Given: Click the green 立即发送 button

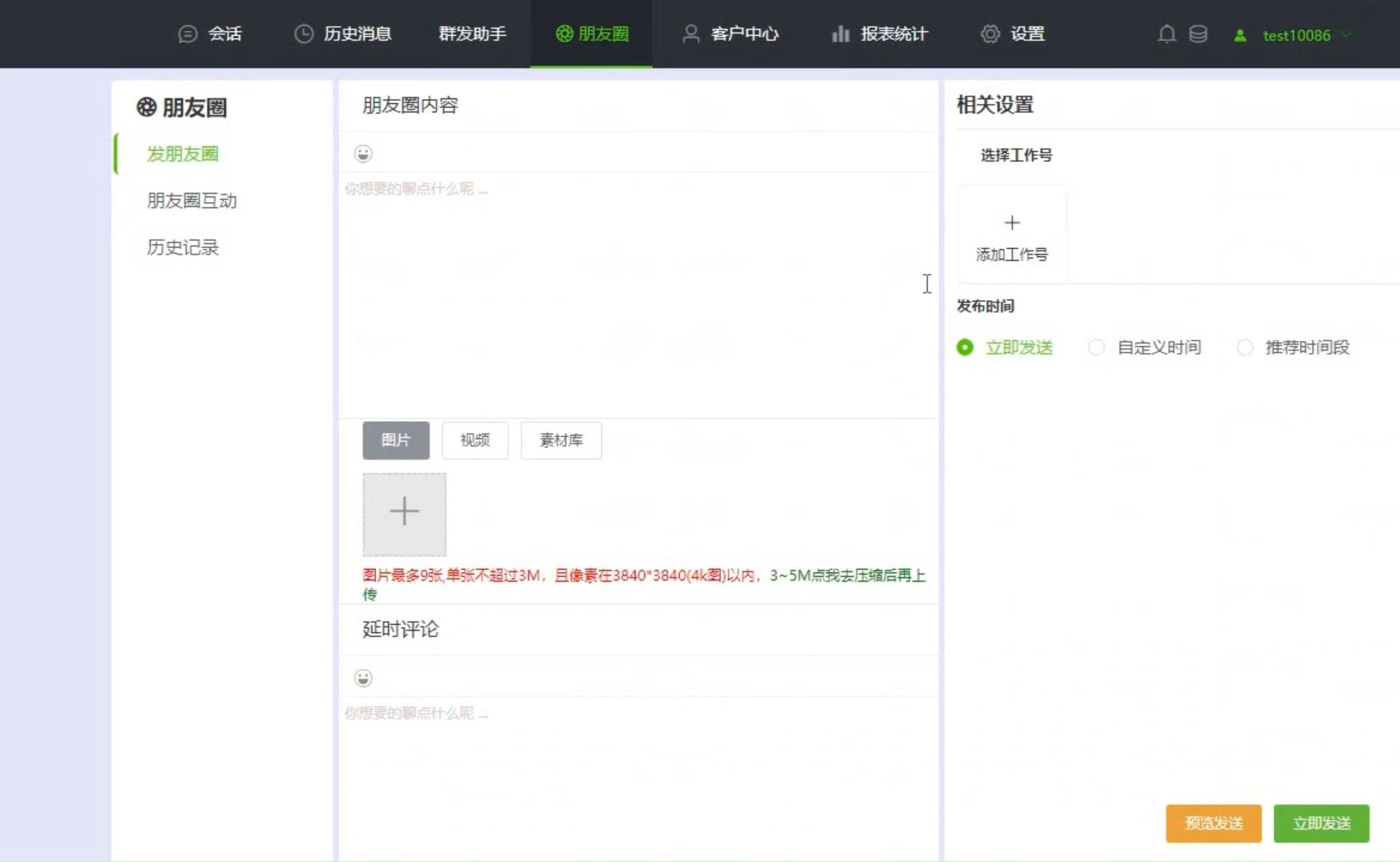Looking at the screenshot, I should click(x=1321, y=823).
